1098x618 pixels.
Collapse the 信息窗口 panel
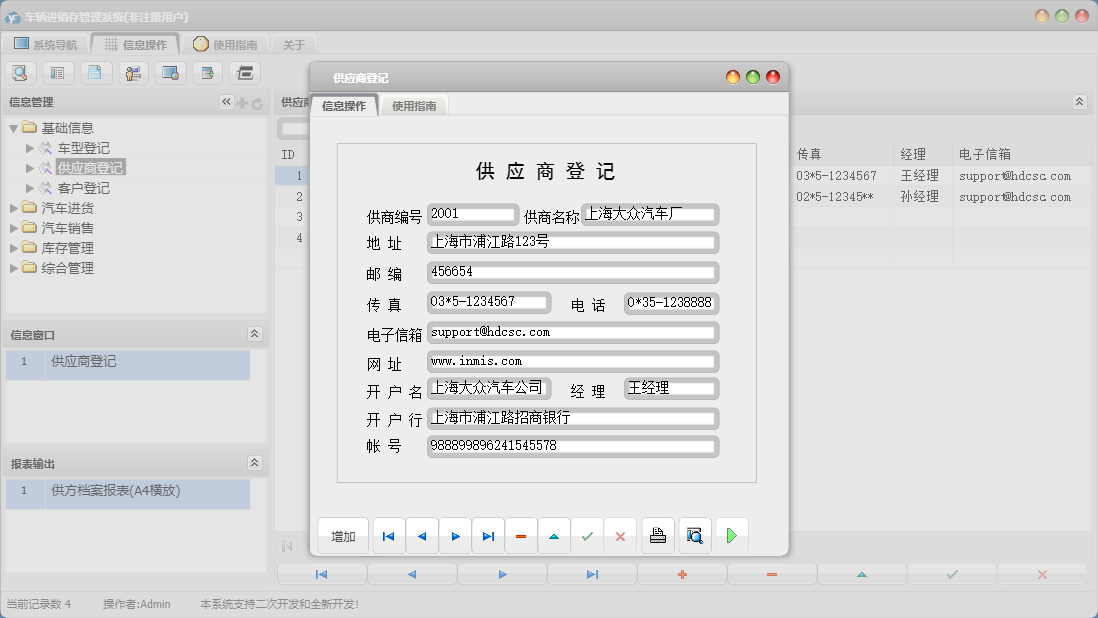click(x=254, y=334)
